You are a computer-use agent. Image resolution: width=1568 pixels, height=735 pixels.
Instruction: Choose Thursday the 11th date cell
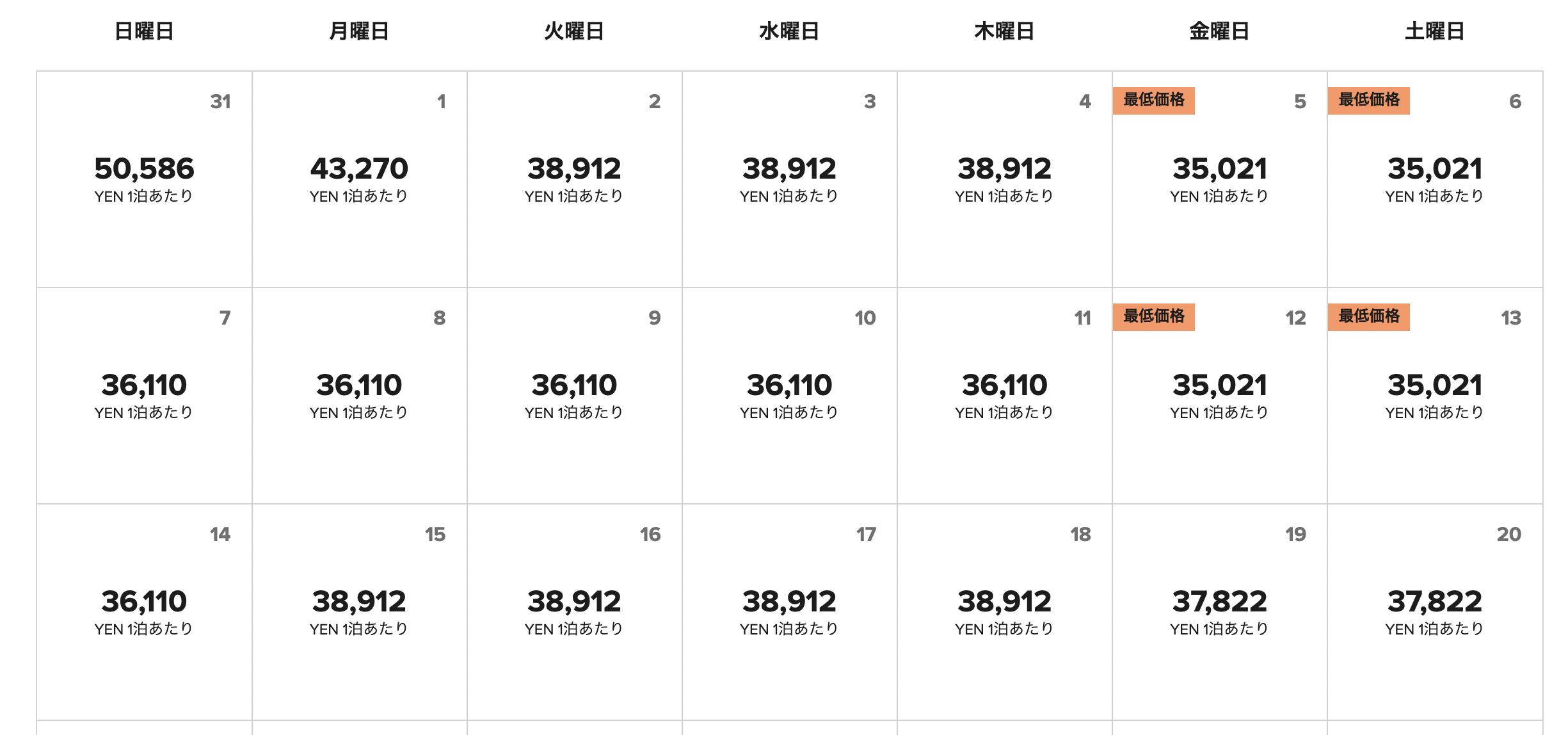pyautogui.click(x=1005, y=396)
